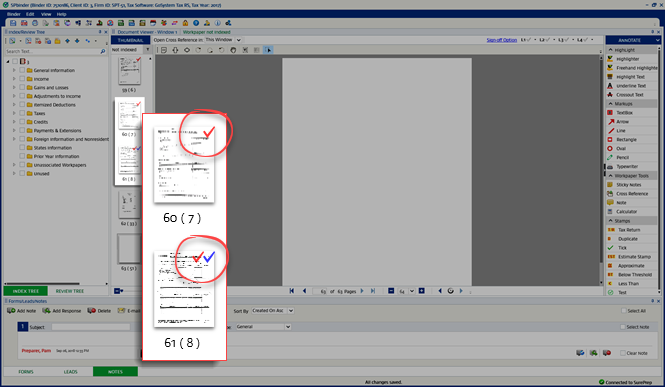Screen dimensions: 665x387
Task: Tick the Select Note checkbox
Action: [x=623, y=327]
